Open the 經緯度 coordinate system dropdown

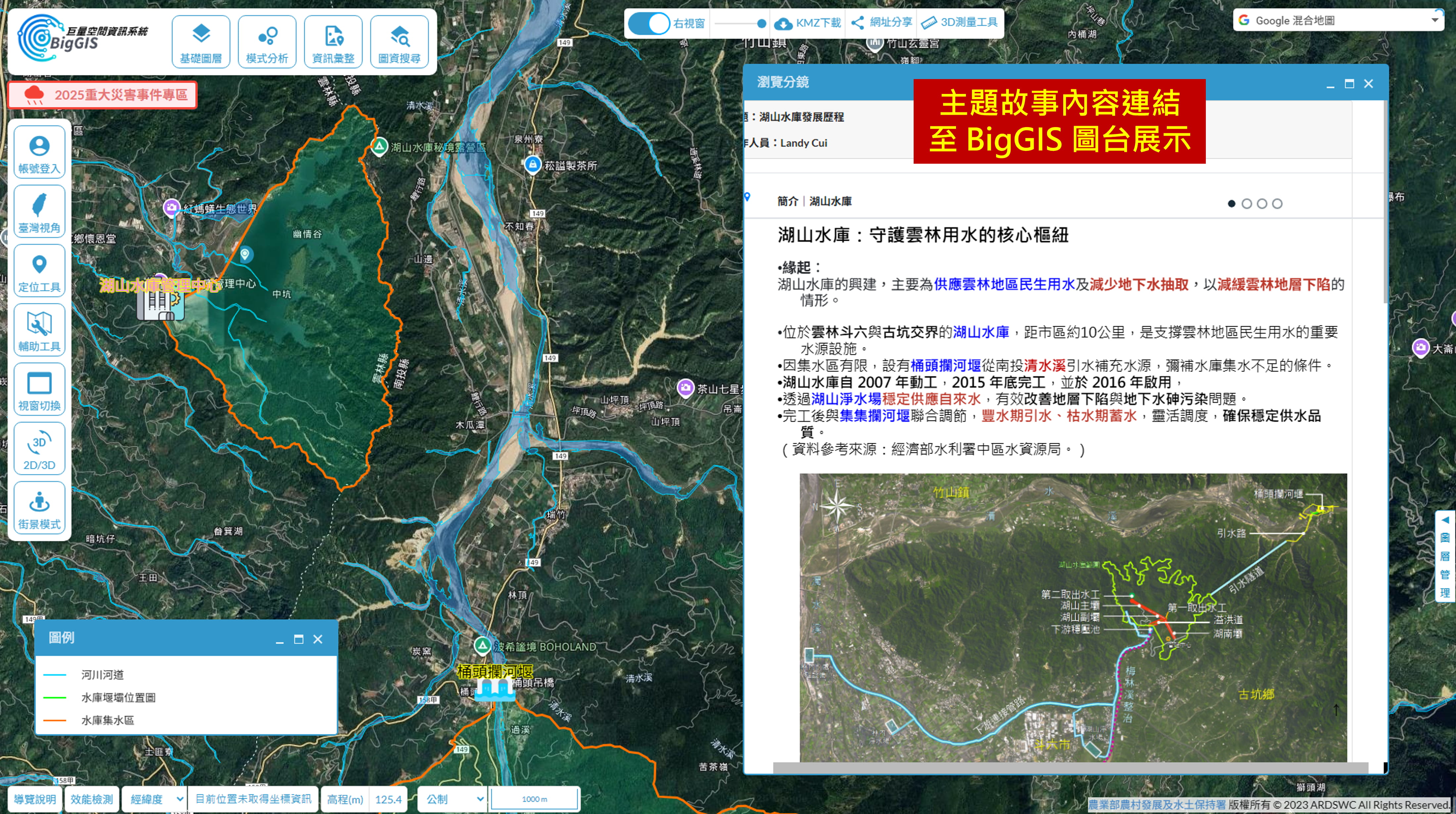tap(155, 799)
